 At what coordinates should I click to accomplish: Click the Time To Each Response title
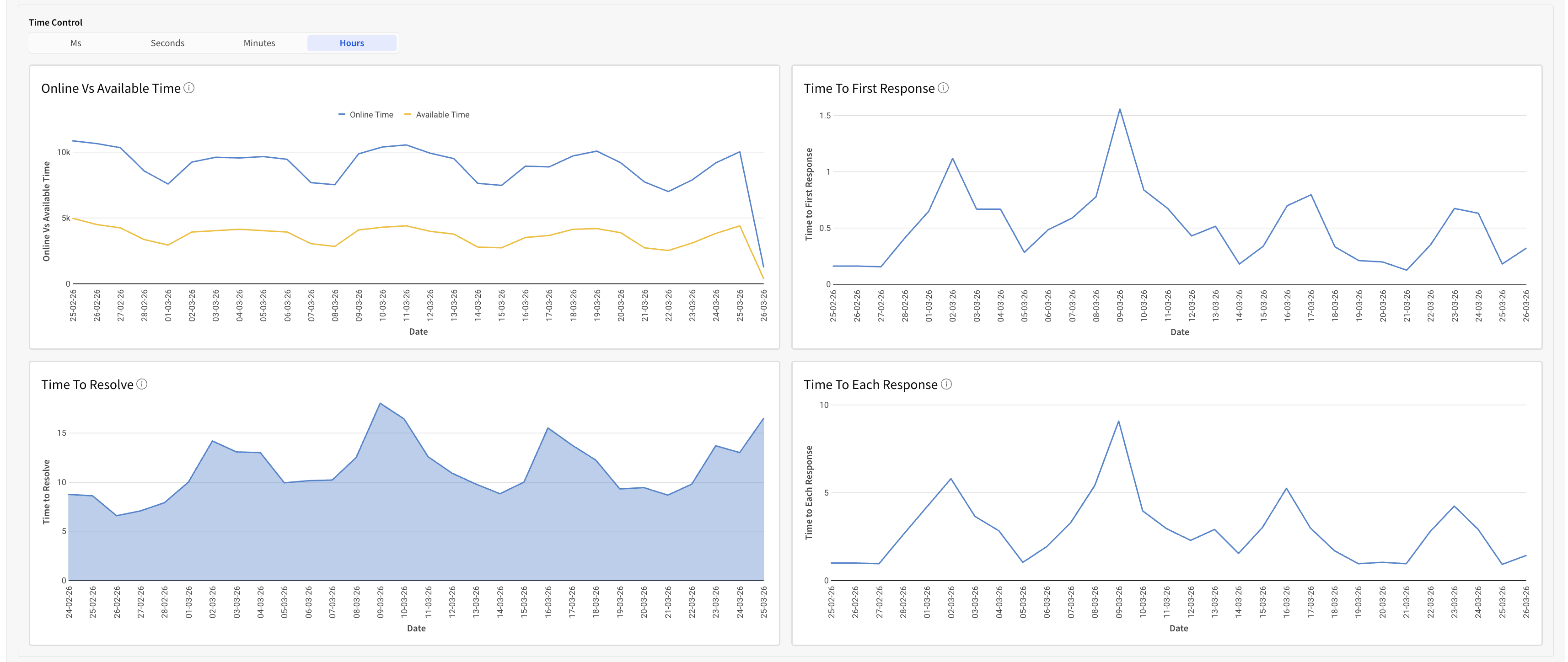pos(870,384)
